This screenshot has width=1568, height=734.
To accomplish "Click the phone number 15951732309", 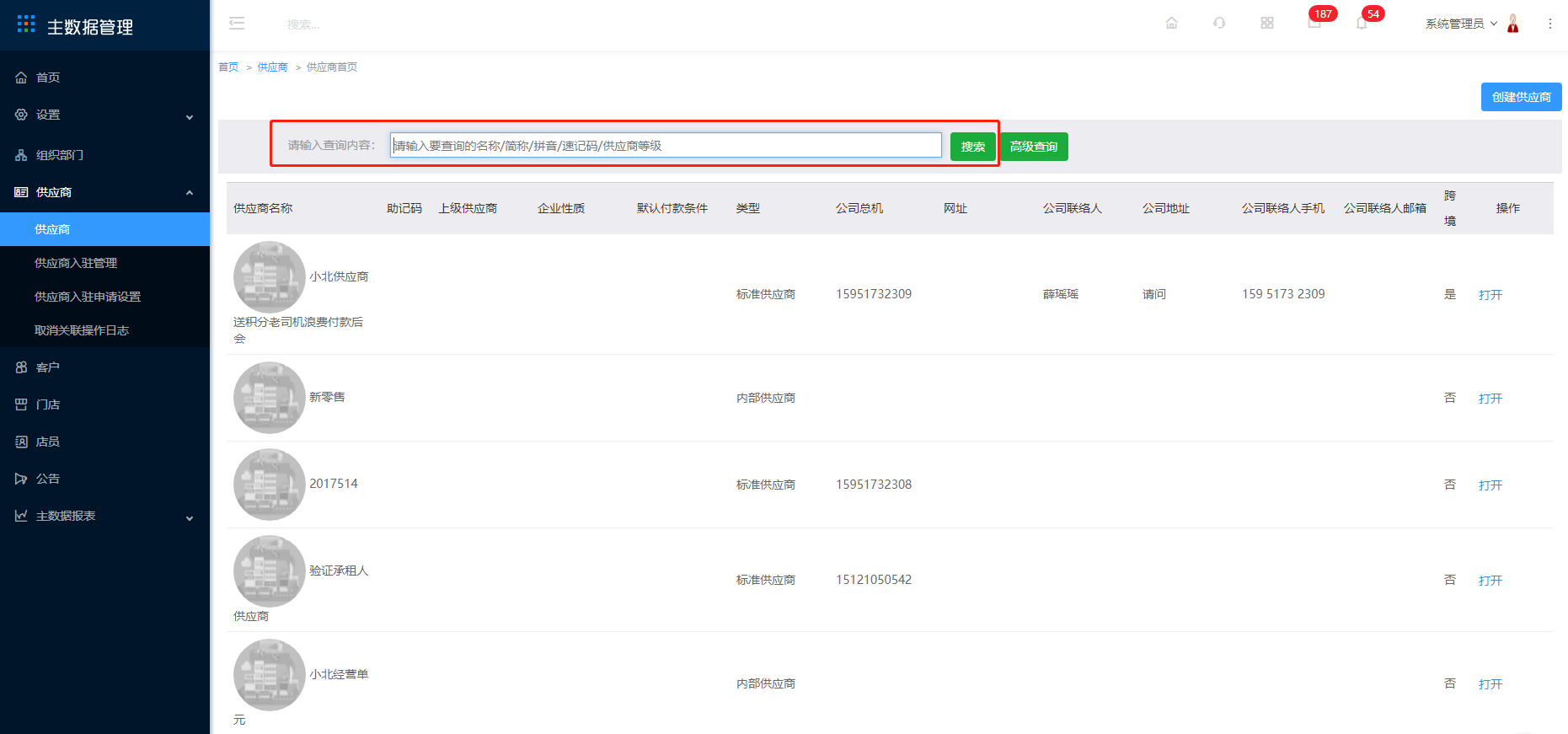I will pyautogui.click(x=874, y=294).
